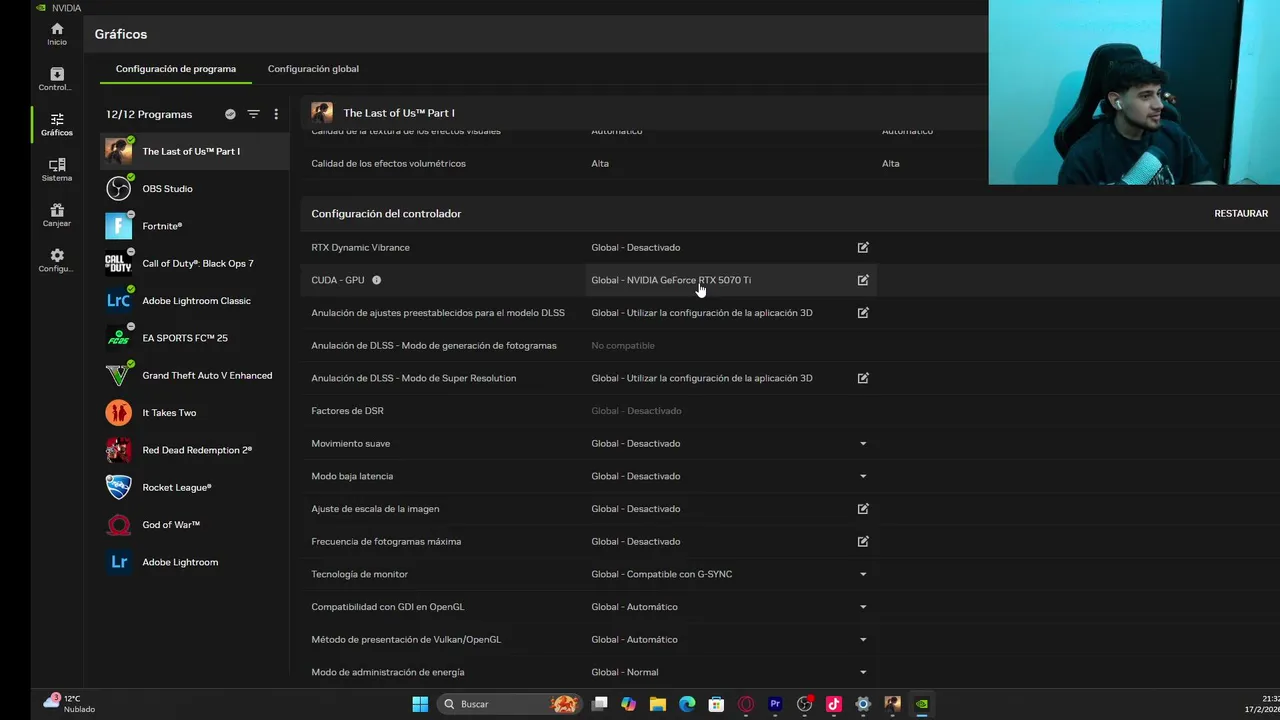Screen dimensions: 1280x720
Task: Select Grand Theft Auto V Enhanced
Action: pyautogui.click(x=195, y=375)
